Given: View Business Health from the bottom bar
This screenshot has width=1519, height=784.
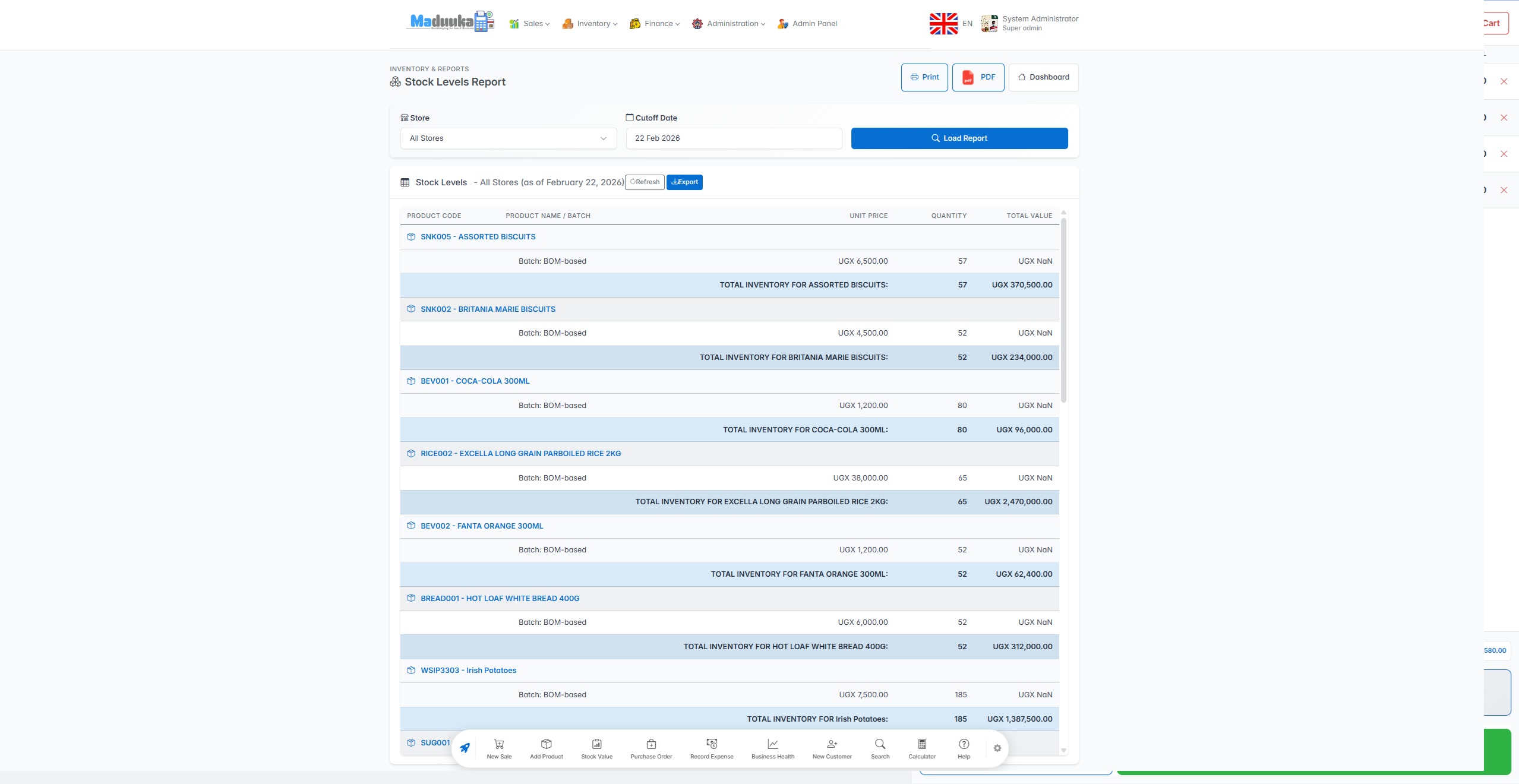Looking at the screenshot, I should tap(772, 748).
